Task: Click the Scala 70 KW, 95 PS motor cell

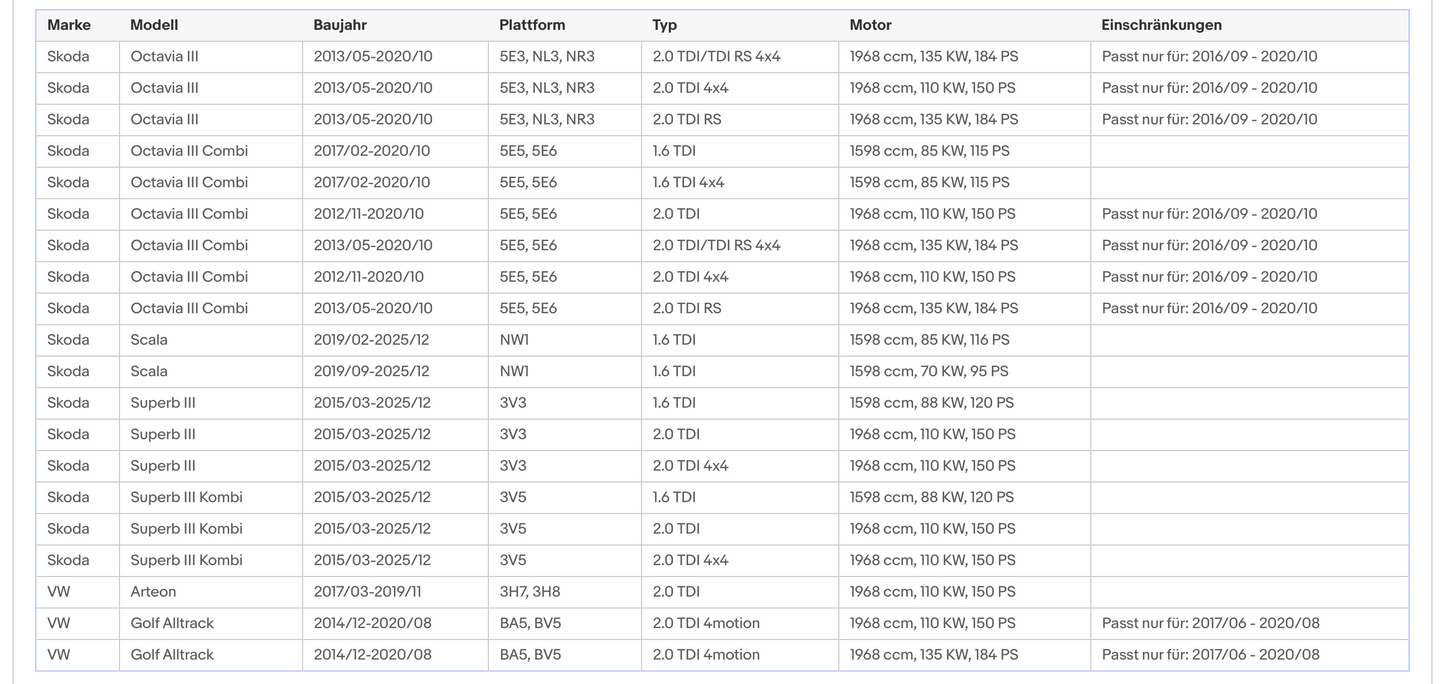Action: pos(964,371)
